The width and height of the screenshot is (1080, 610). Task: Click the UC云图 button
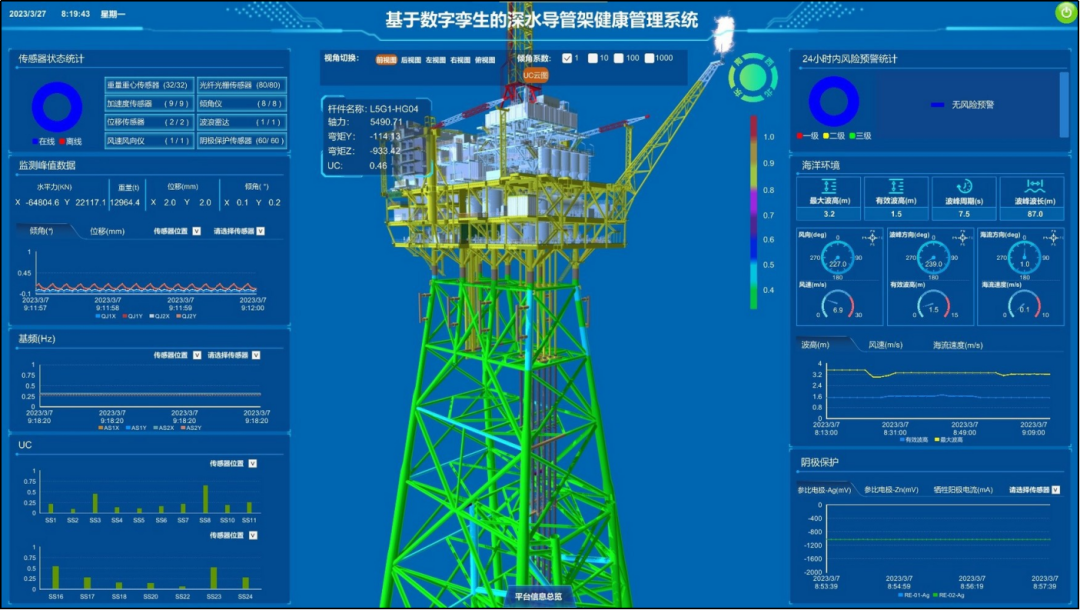536,75
